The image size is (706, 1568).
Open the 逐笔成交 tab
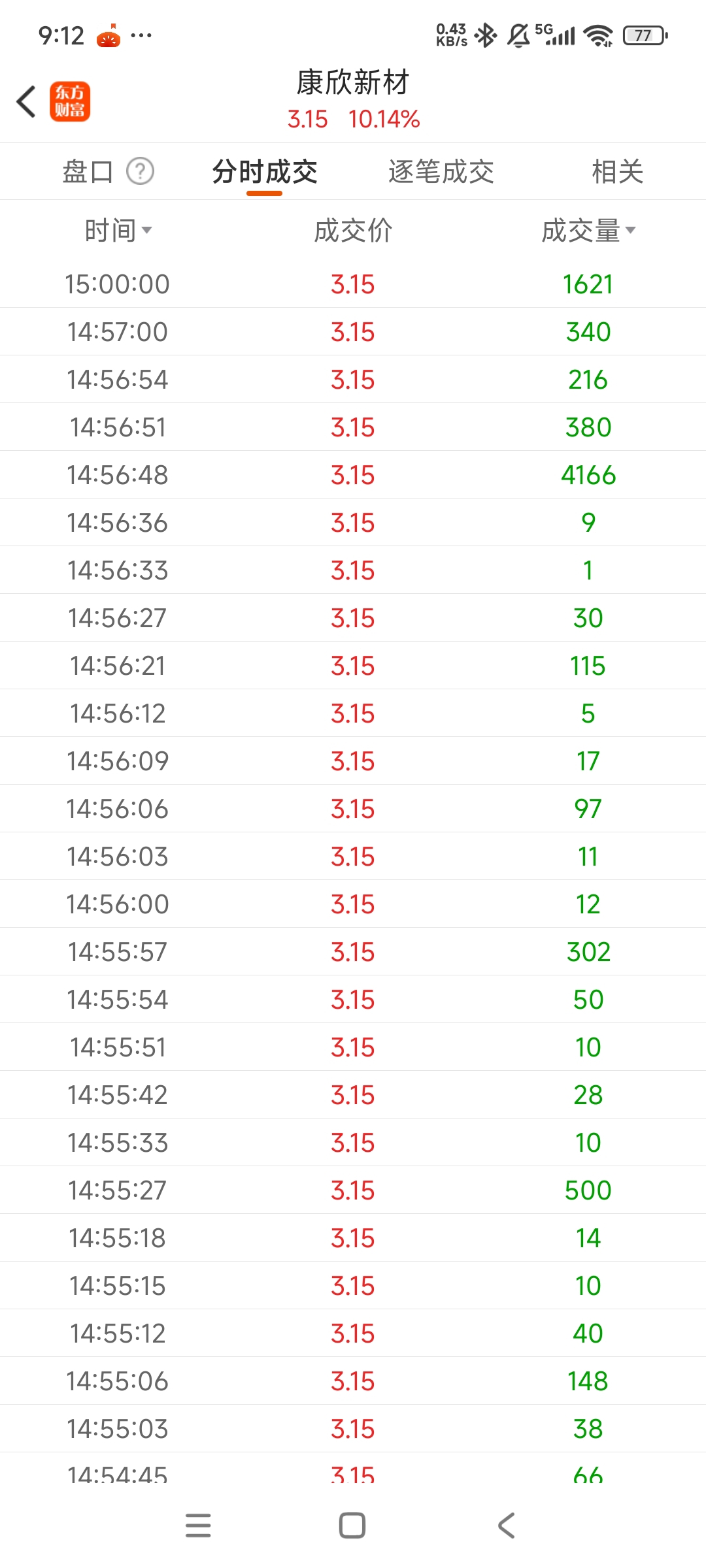(441, 172)
